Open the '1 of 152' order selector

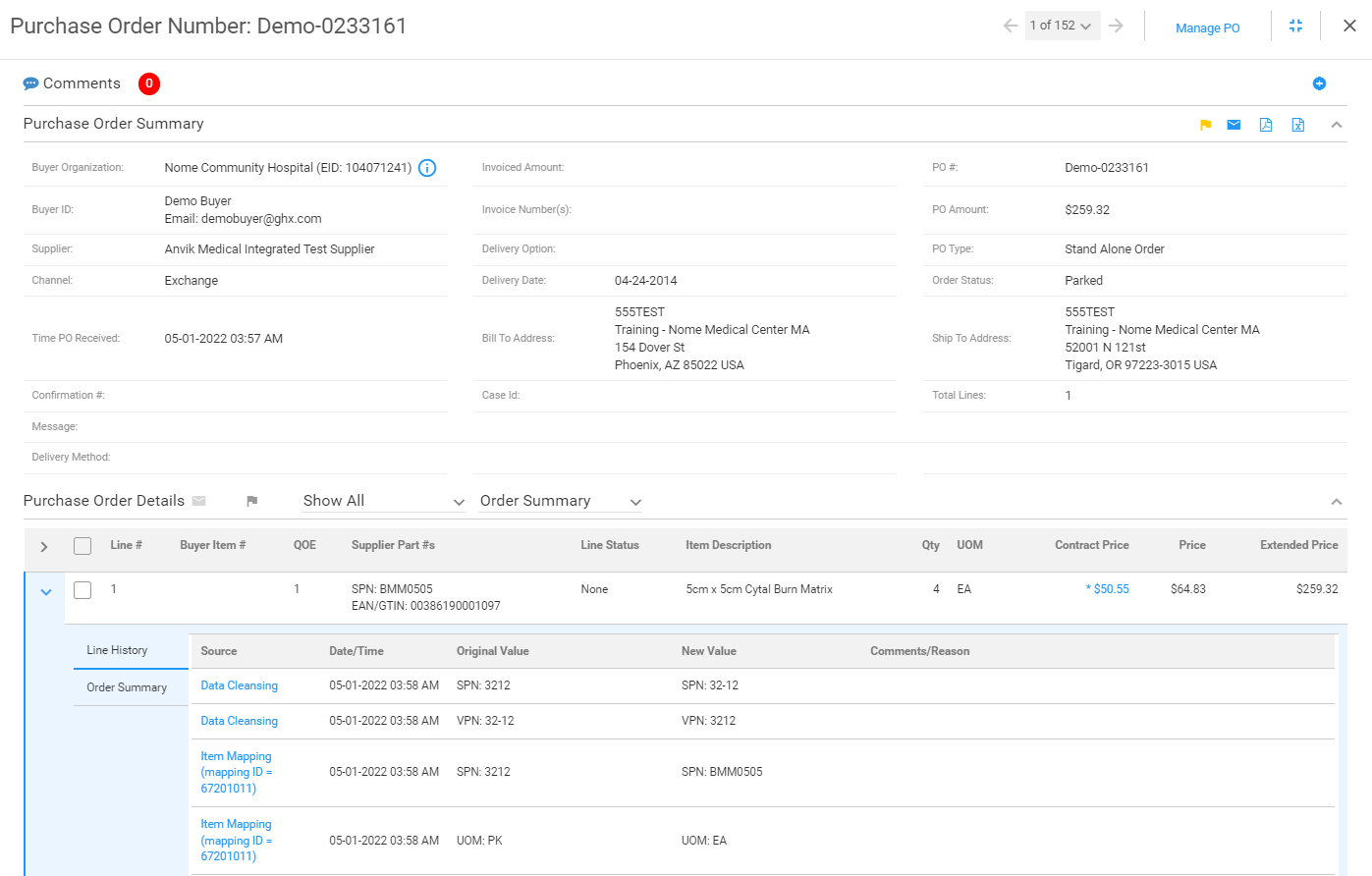(x=1063, y=26)
